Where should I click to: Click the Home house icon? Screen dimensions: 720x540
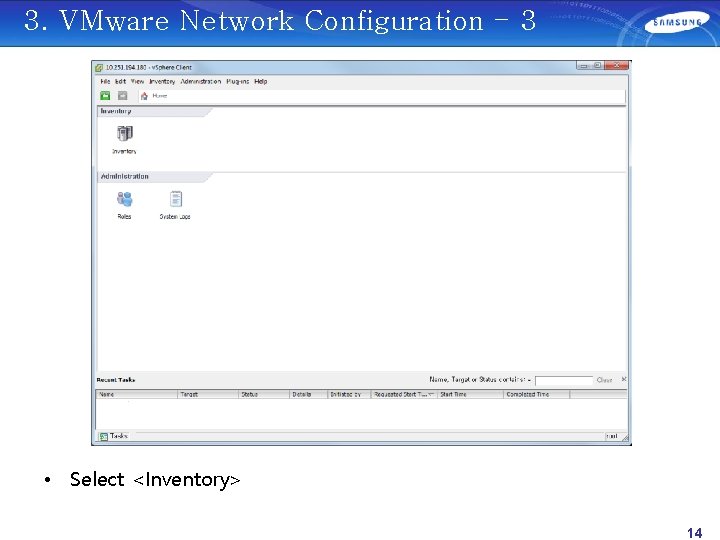[x=144, y=96]
